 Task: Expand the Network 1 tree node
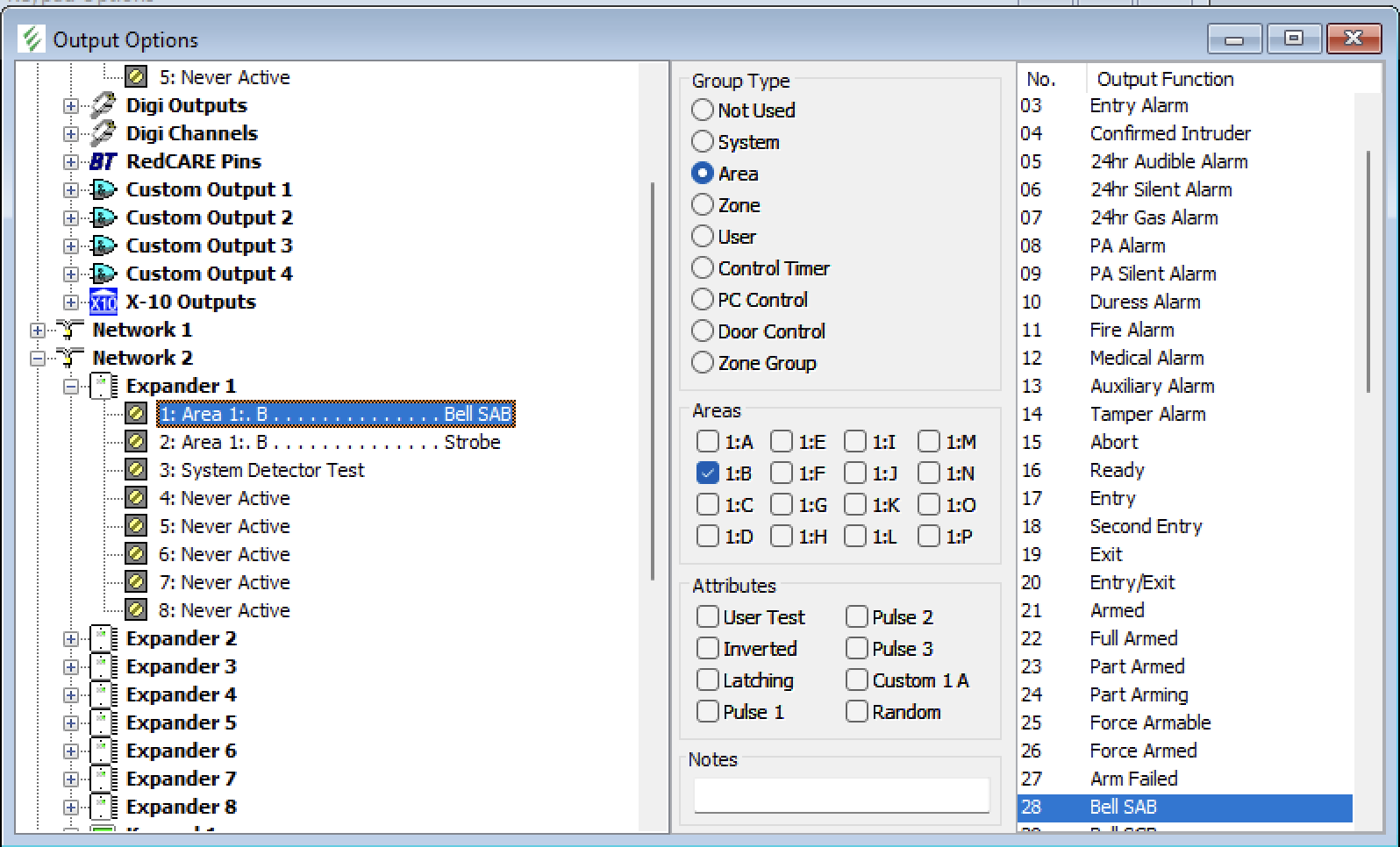tap(38, 331)
